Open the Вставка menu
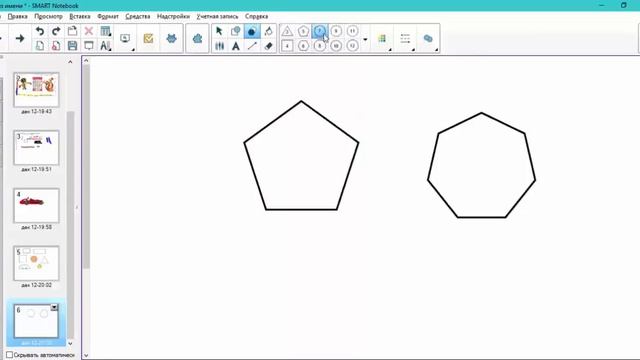 click(x=80, y=16)
